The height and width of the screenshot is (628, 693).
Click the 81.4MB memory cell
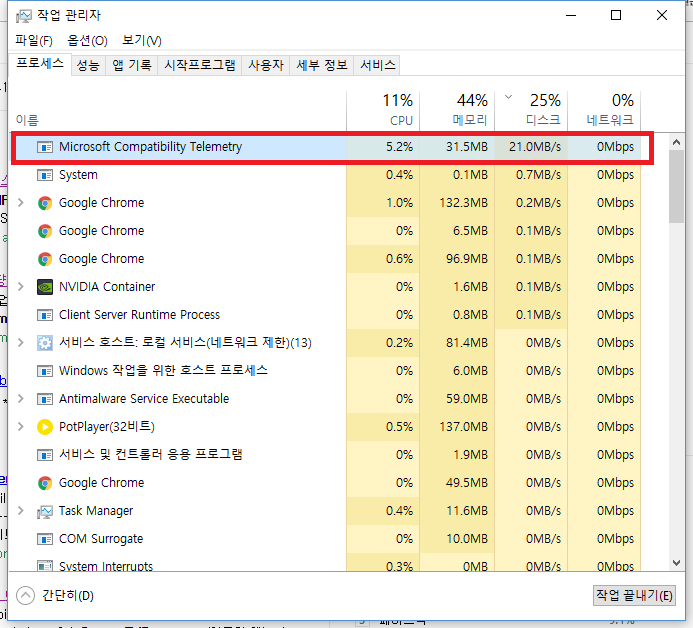(x=457, y=343)
